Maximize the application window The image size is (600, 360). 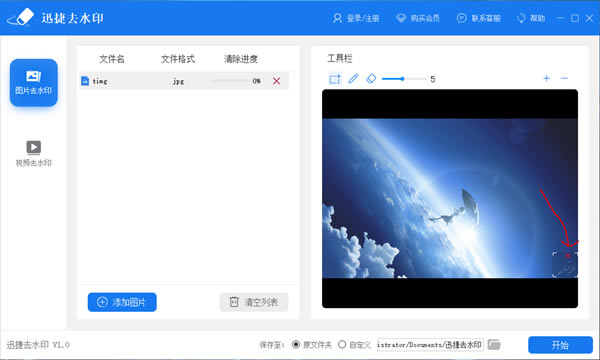click(x=575, y=18)
